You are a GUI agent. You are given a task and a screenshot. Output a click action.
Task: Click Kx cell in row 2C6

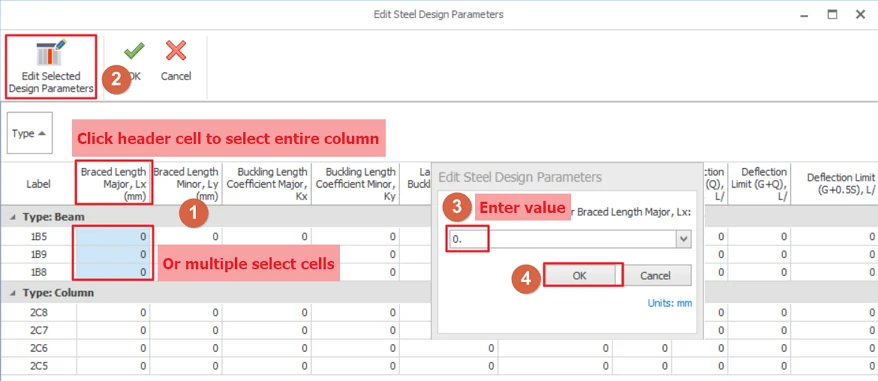tap(267, 349)
